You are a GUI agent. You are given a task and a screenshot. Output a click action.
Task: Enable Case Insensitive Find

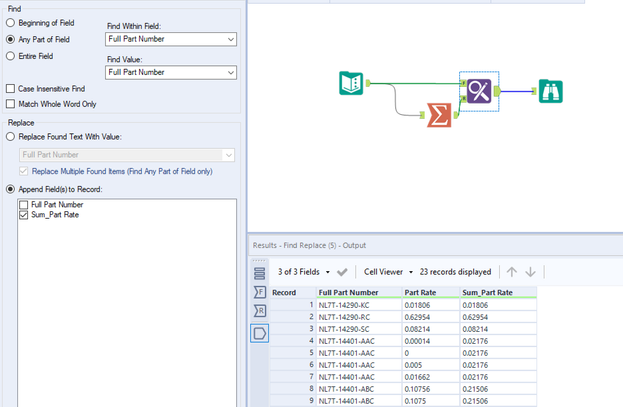[11, 89]
